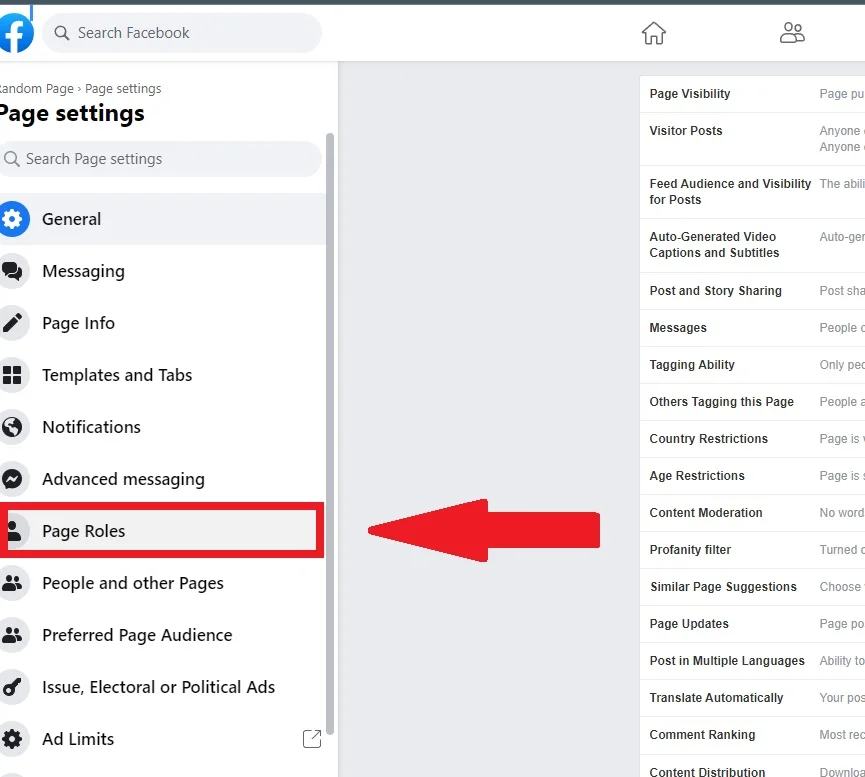Open the Facebook logo home link
This screenshot has height=777, width=865.
coord(16,33)
